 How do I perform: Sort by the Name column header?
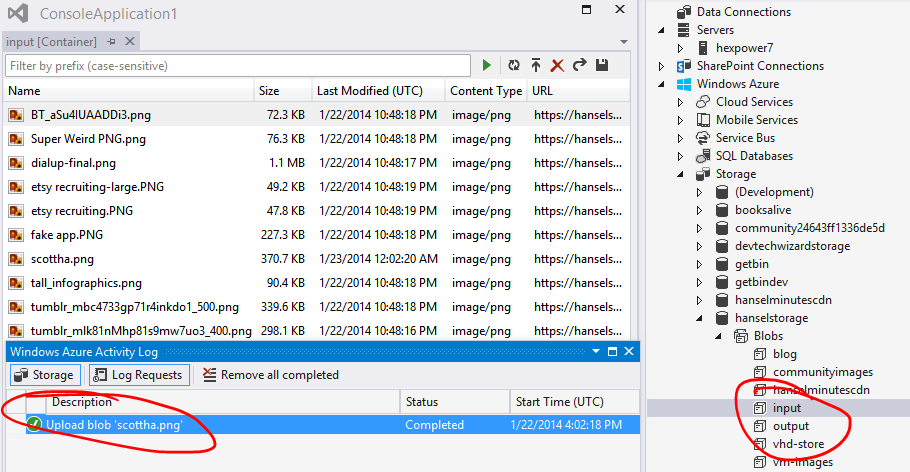pos(129,91)
